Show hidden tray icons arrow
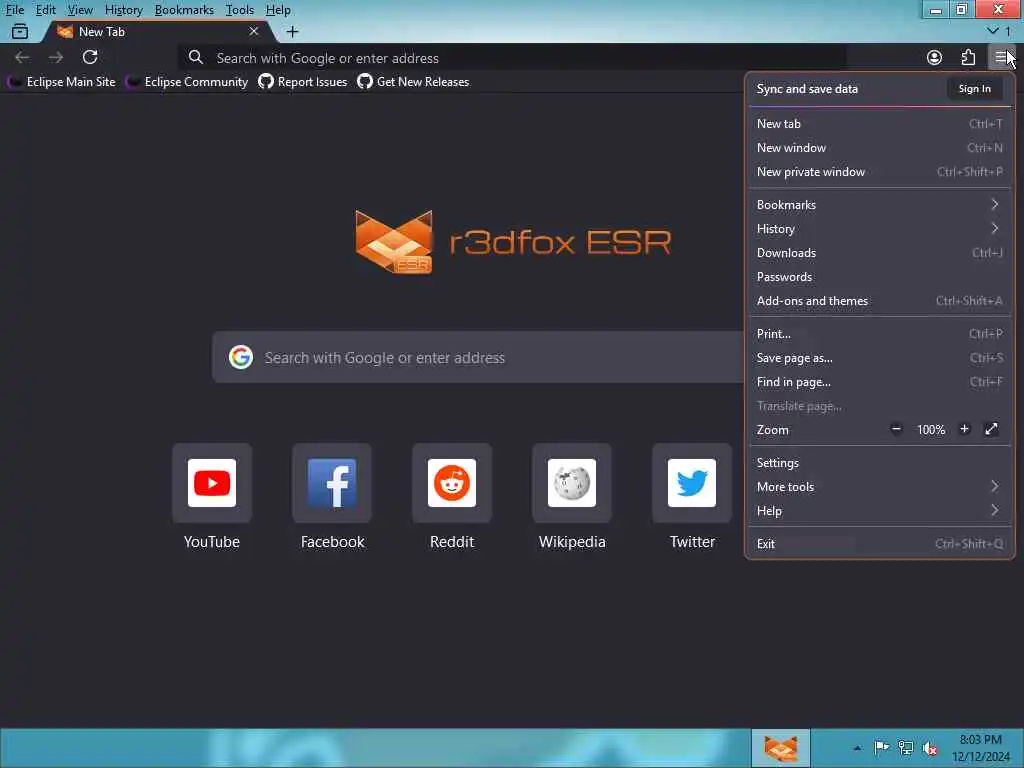Viewport: 1024px width, 768px height. click(x=857, y=748)
